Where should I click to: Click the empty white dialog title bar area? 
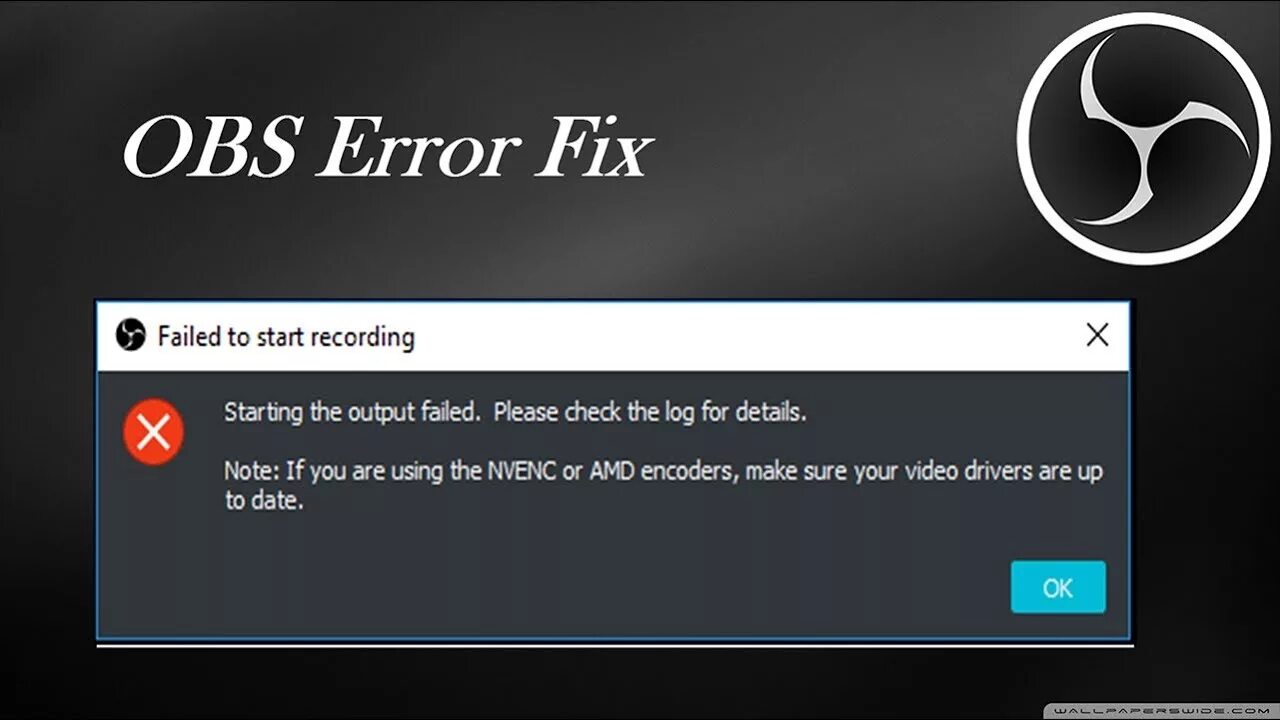click(x=748, y=336)
